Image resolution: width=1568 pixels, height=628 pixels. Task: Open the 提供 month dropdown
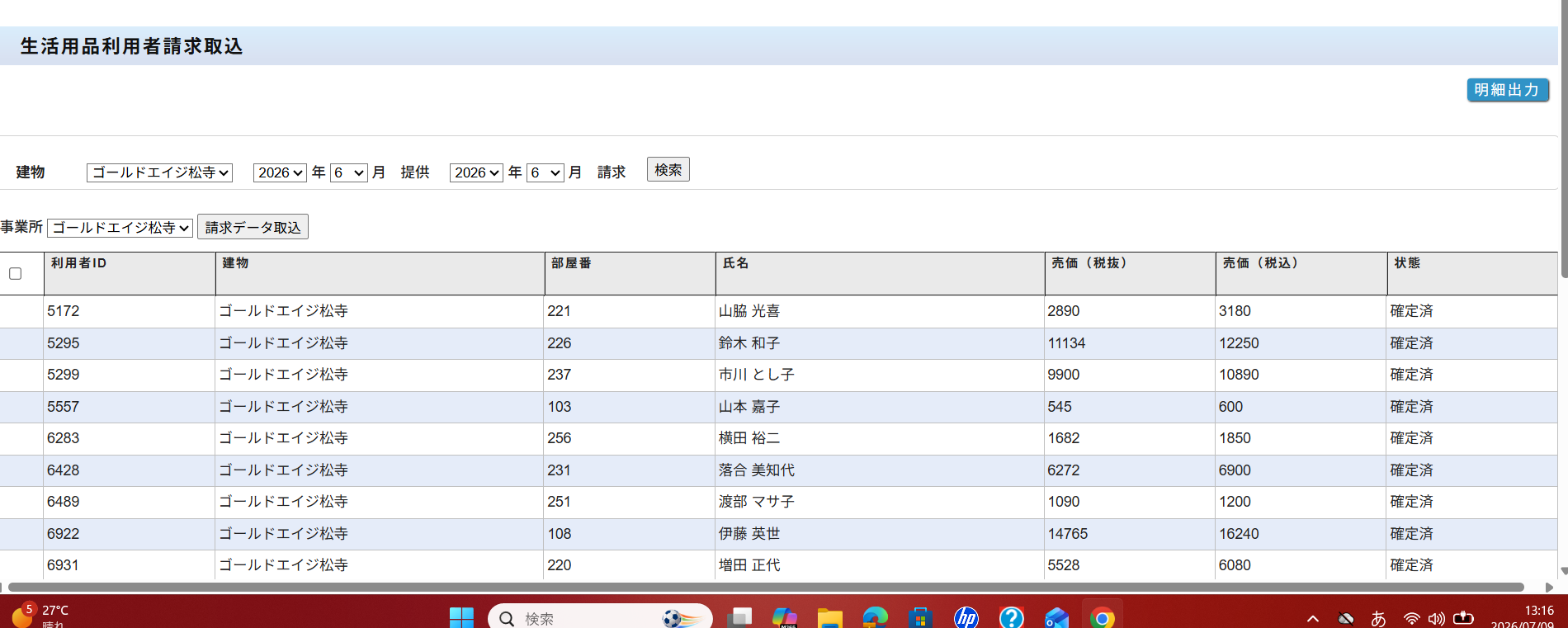click(349, 172)
